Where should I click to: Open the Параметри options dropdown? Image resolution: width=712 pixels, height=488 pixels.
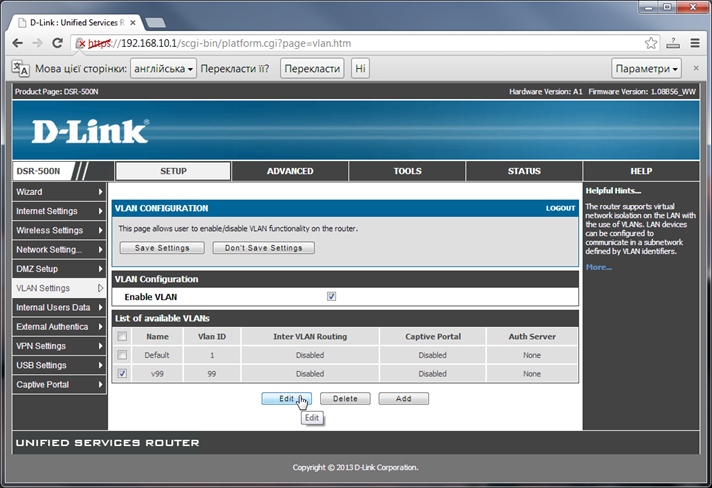(x=647, y=69)
